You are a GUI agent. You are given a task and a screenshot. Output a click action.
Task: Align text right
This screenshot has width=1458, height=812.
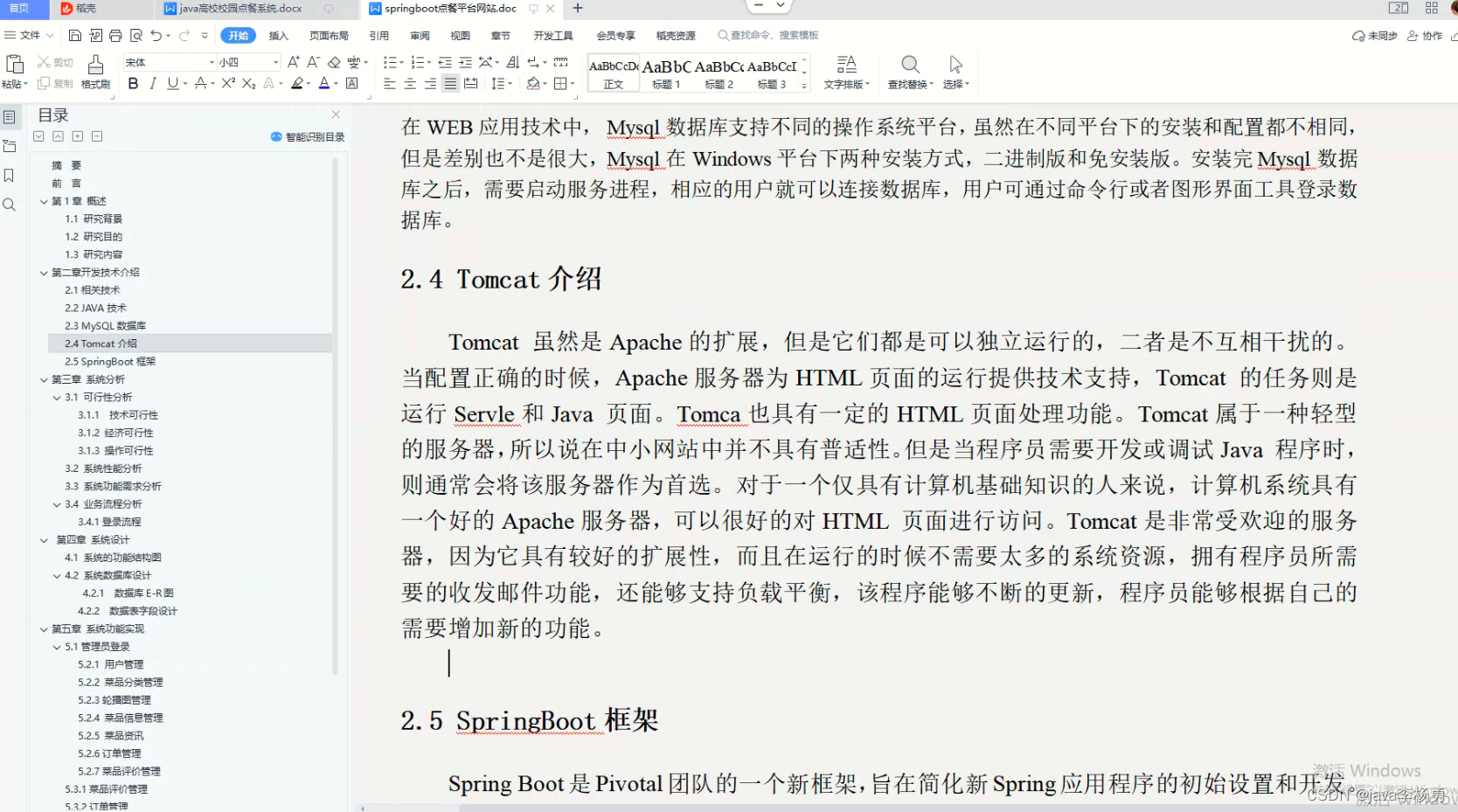[430, 83]
